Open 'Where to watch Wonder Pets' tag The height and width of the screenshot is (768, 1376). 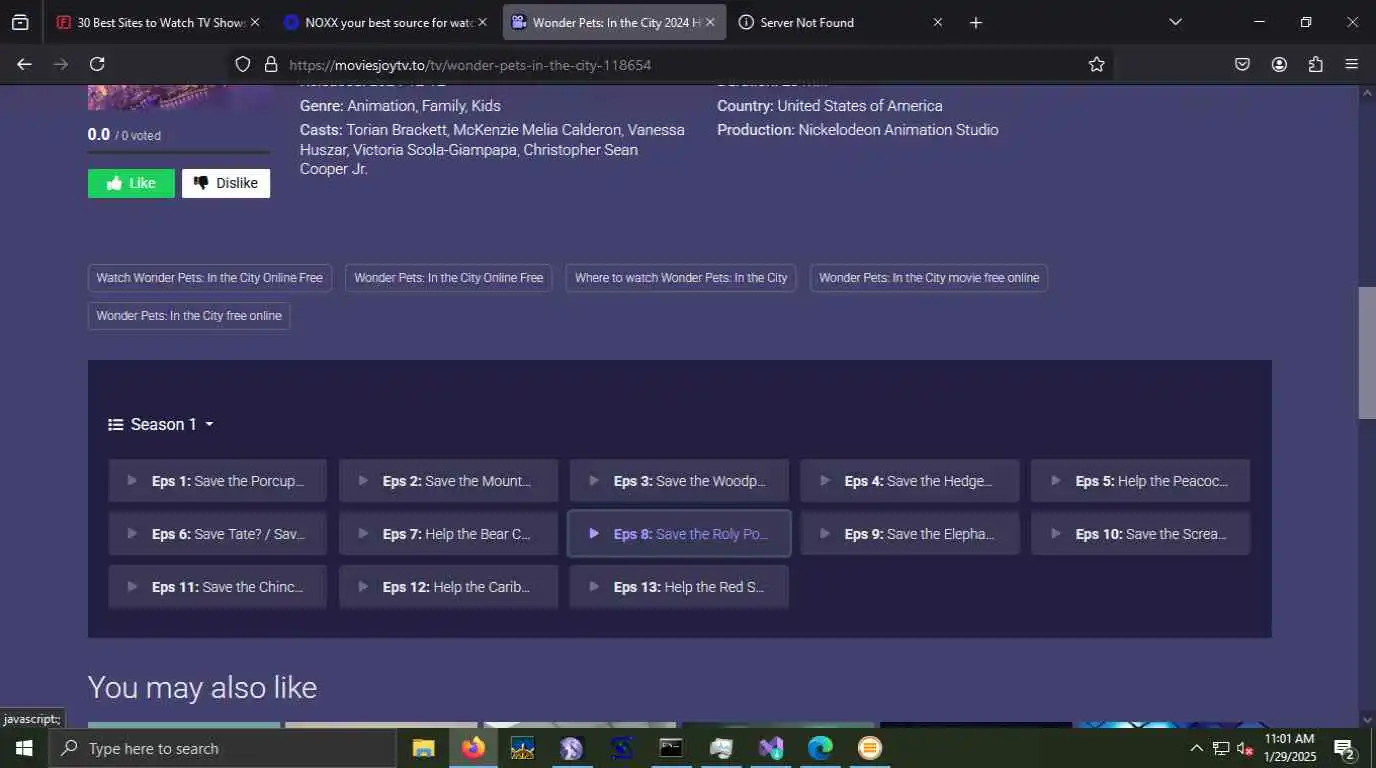point(681,278)
